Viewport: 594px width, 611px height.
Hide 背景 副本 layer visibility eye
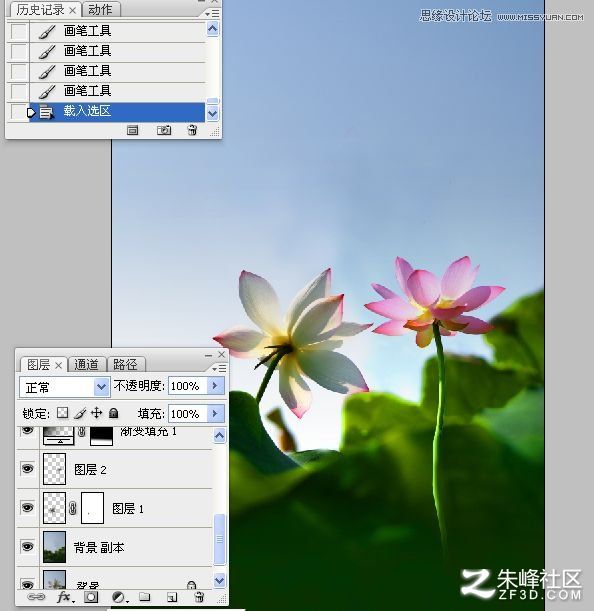[27, 546]
